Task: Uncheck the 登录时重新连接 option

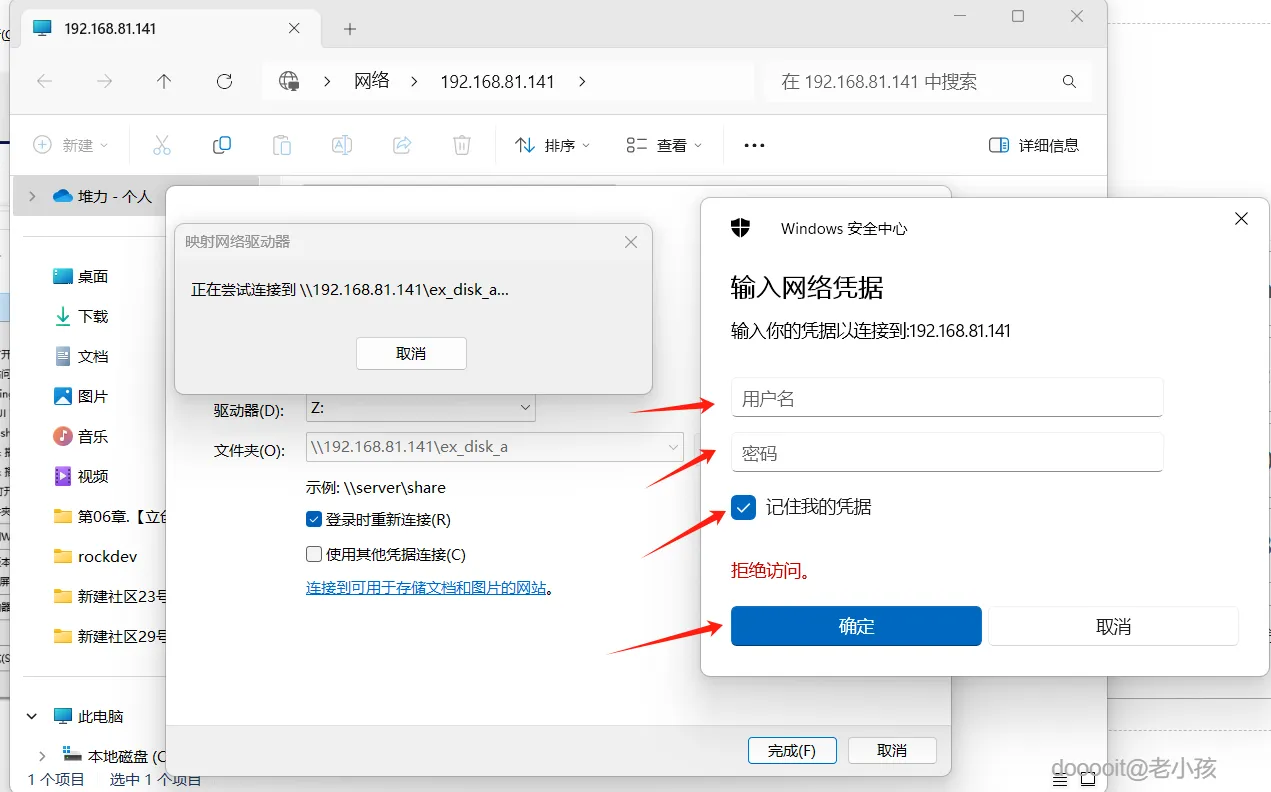Action: pyautogui.click(x=313, y=519)
